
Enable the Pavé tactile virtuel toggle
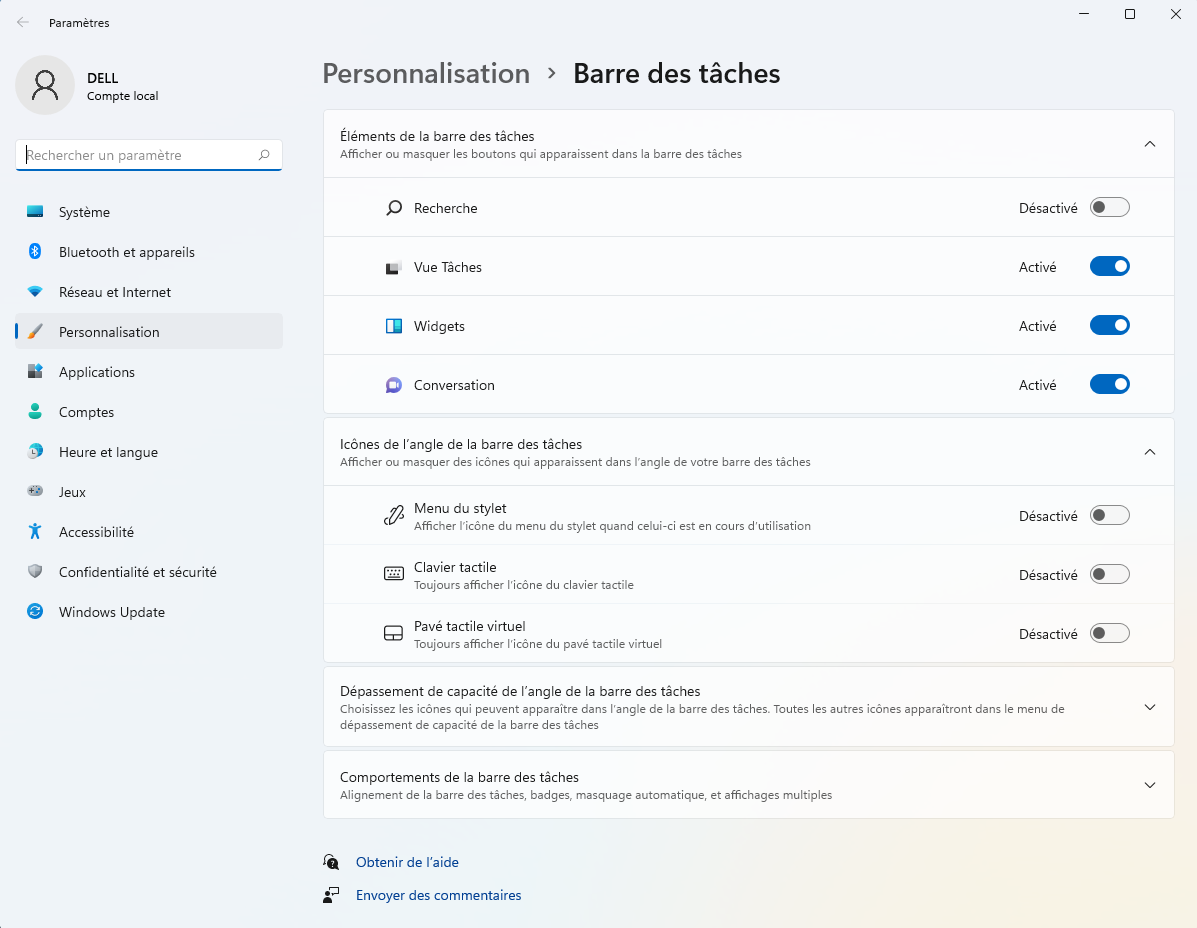click(x=1109, y=633)
